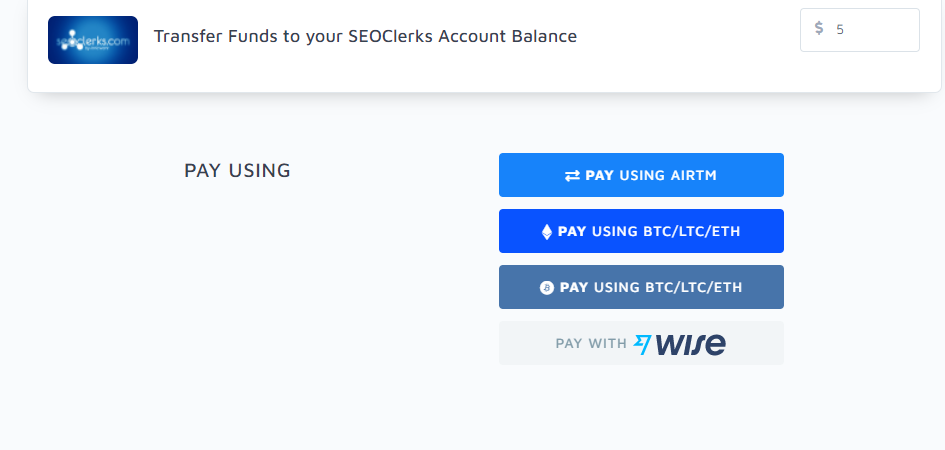Click the dollar sign in amount field
Screen dimensions: 945x450
(819, 29)
